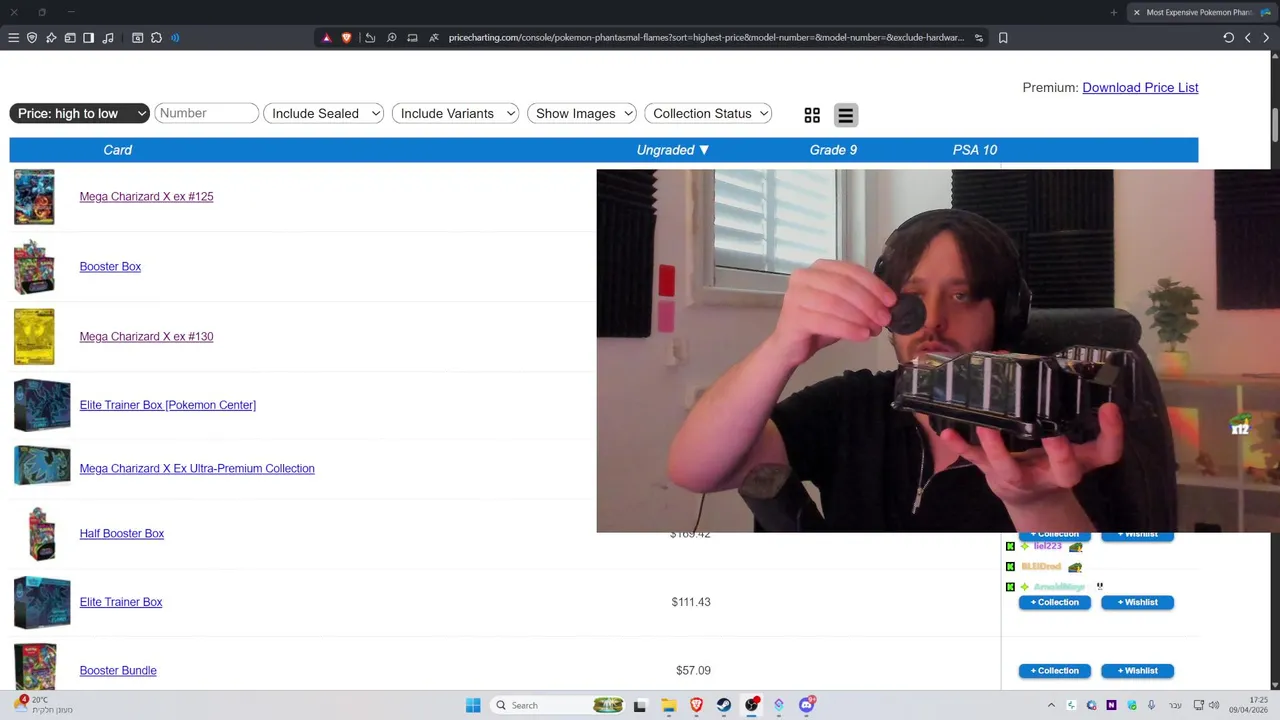Viewport: 1280px width, 720px height.
Task: Switch to list view layout
Action: point(845,116)
